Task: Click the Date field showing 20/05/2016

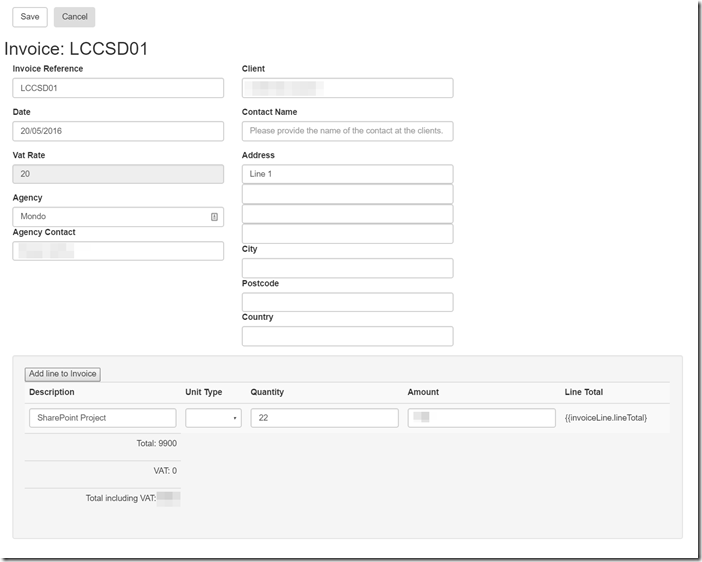Action: (x=118, y=131)
